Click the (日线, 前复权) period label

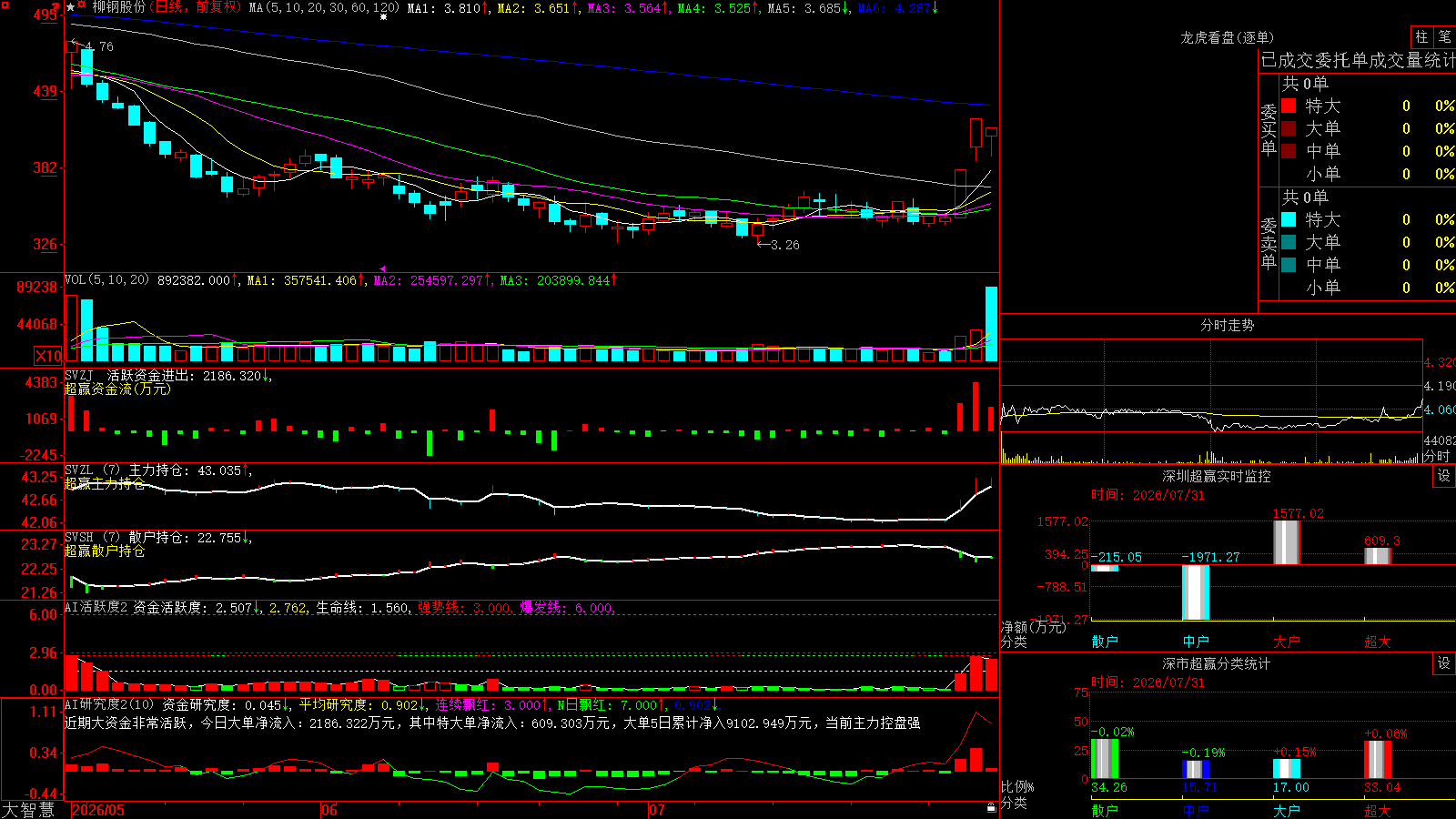click(x=196, y=7)
